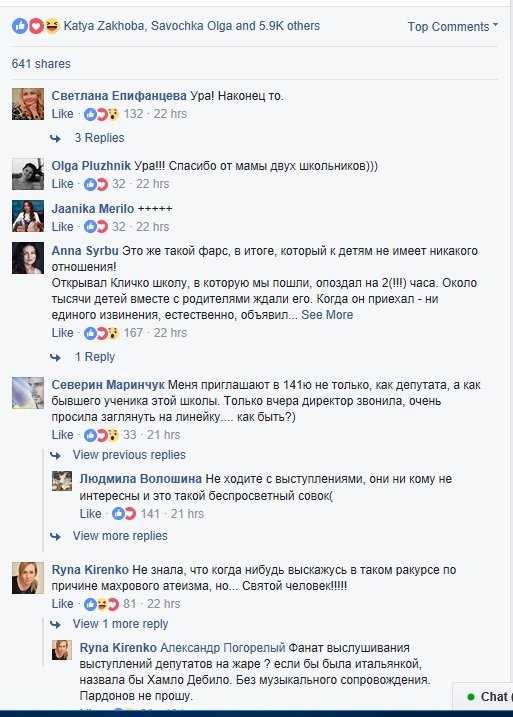Open Jaanika Merilo's profile name link
Image resolution: width=513 pixels, height=717 pixels.
(x=93, y=209)
